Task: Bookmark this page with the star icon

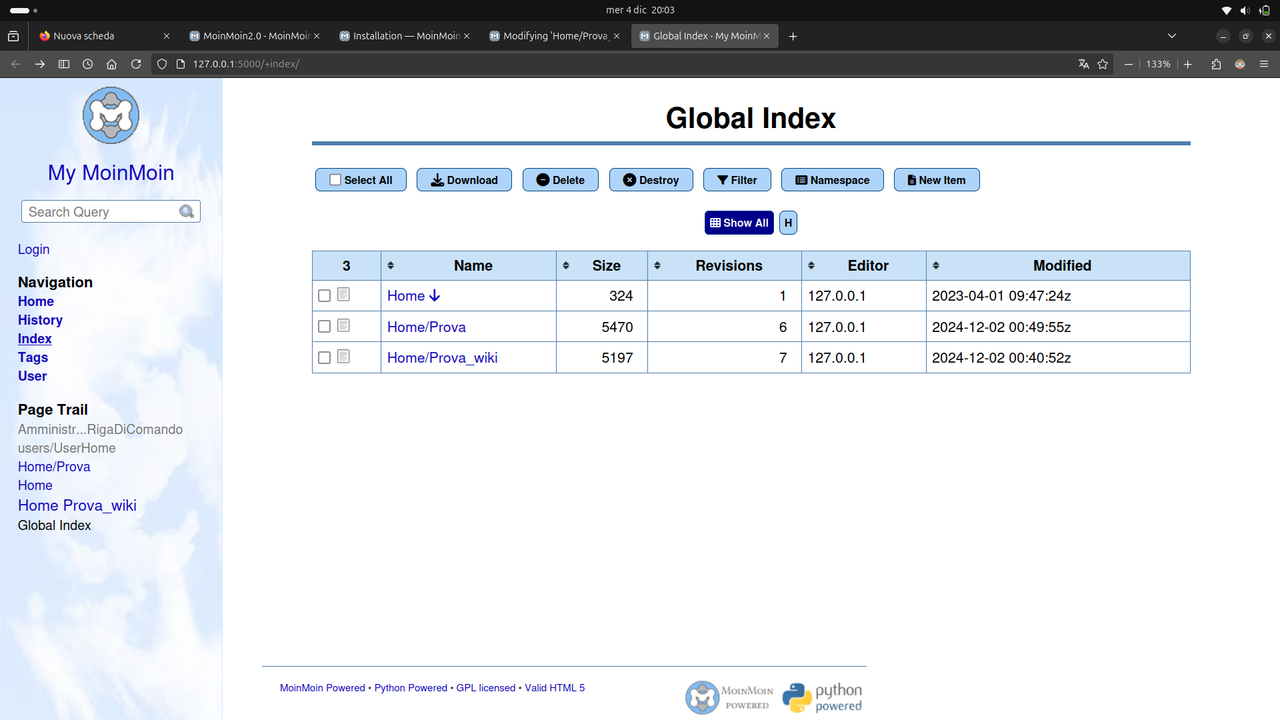Action: click(x=1103, y=64)
